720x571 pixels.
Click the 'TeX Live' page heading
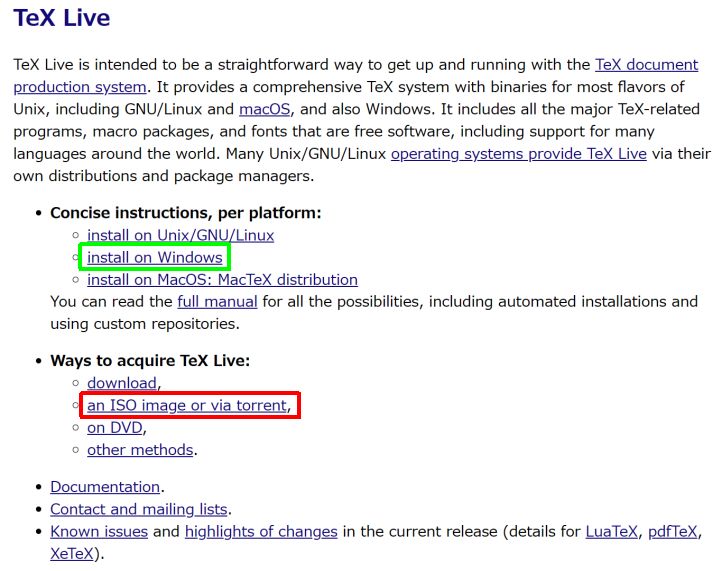tap(62, 18)
